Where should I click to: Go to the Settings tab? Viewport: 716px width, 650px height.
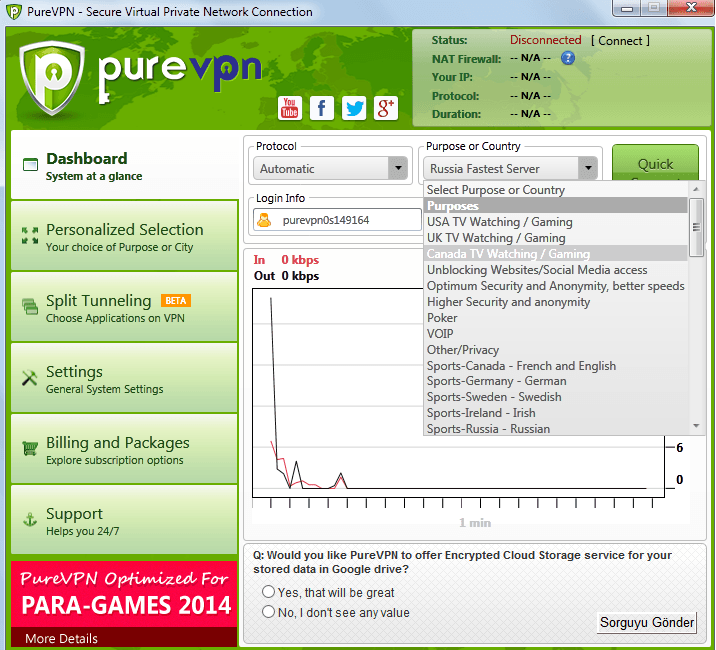[x=124, y=378]
